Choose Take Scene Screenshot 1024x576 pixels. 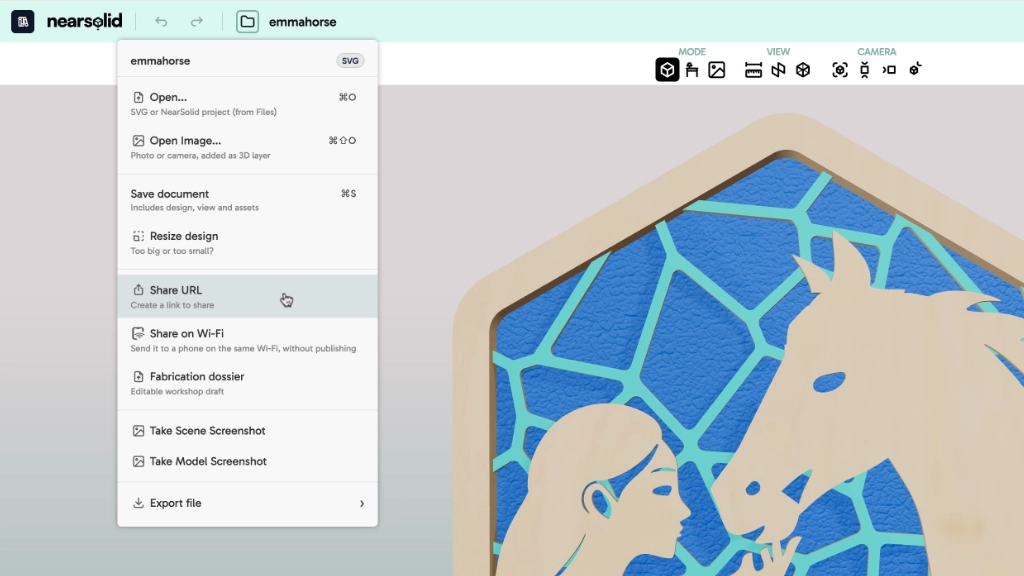[248, 430]
